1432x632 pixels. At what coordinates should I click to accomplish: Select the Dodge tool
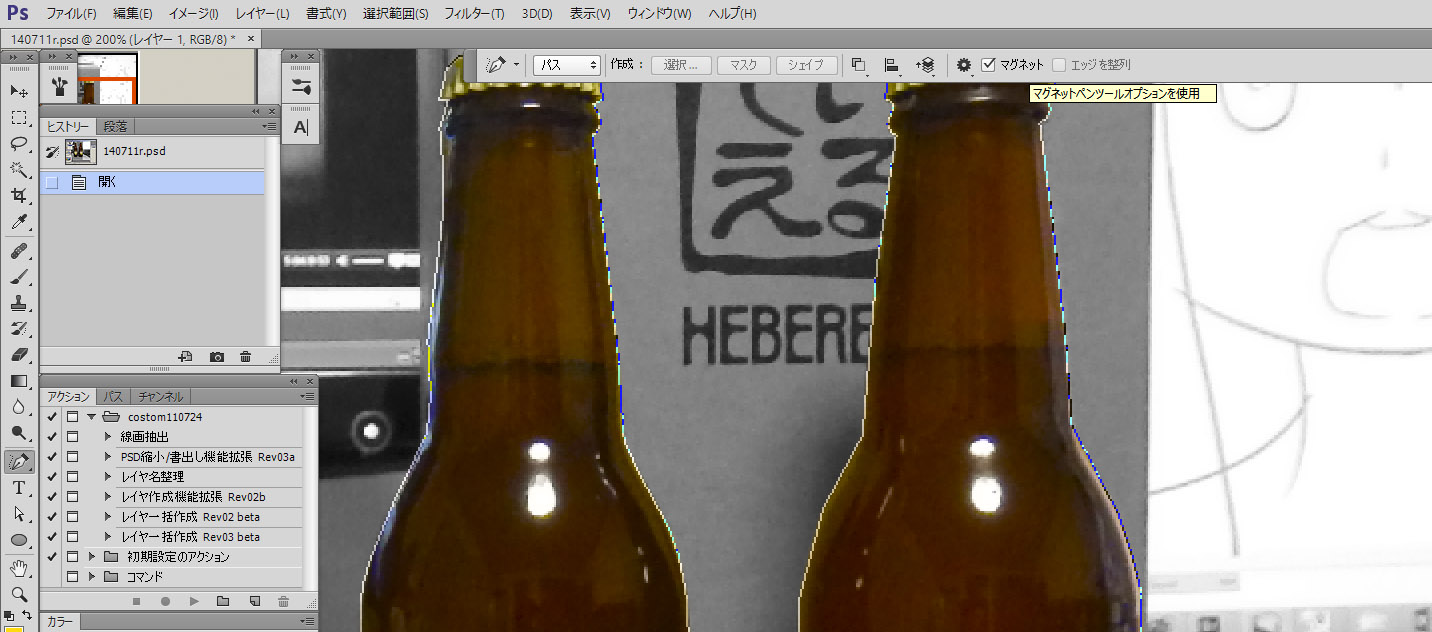pyautogui.click(x=19, y=433)
